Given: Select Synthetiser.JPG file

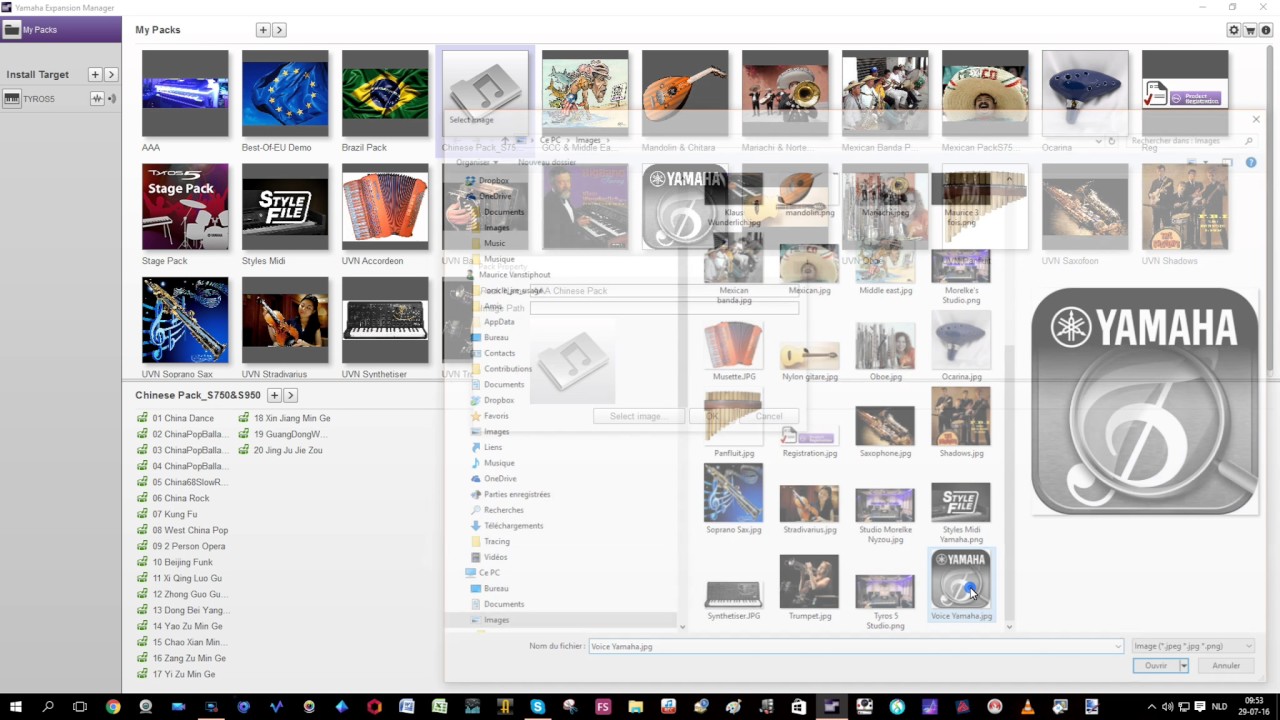Looking at the screenshot, I should 734,598.
